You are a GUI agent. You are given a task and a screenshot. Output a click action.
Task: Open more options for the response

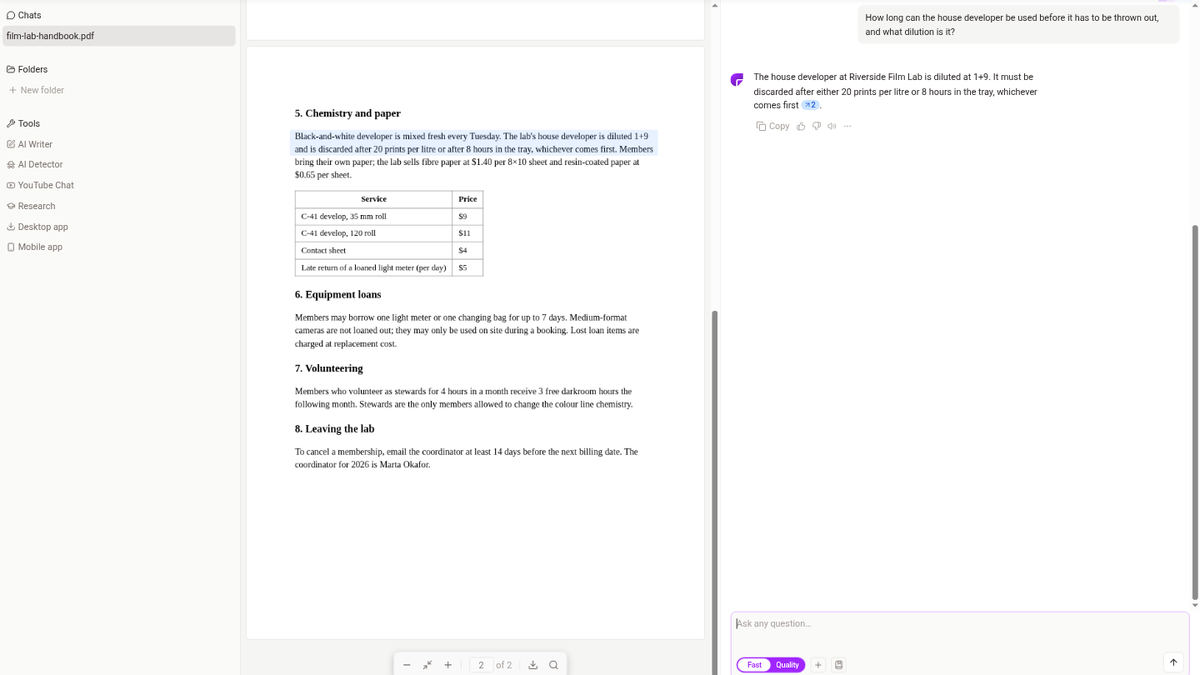point(847,126)
